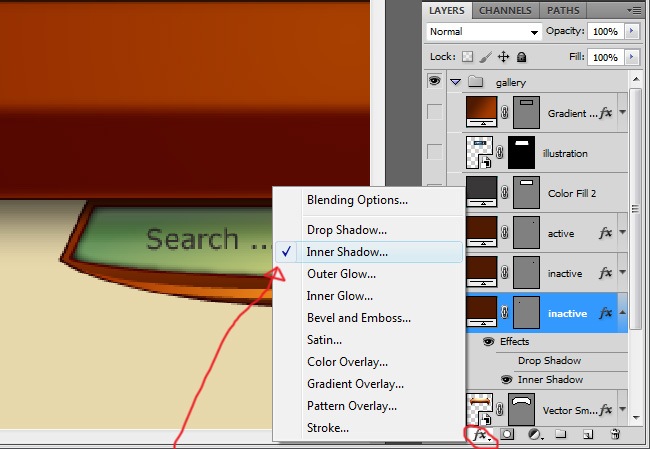Click the Add layer mask icon
The height and width of the screenshot is (449, 650).
click(x=507, y=435)
